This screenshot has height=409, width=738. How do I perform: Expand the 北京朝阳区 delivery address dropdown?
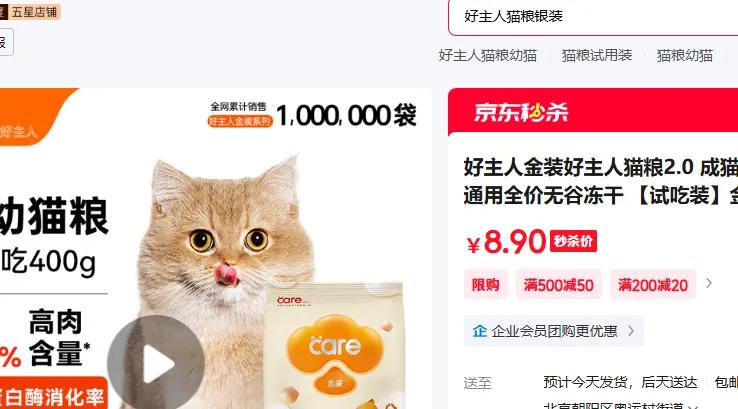point(693,407)
